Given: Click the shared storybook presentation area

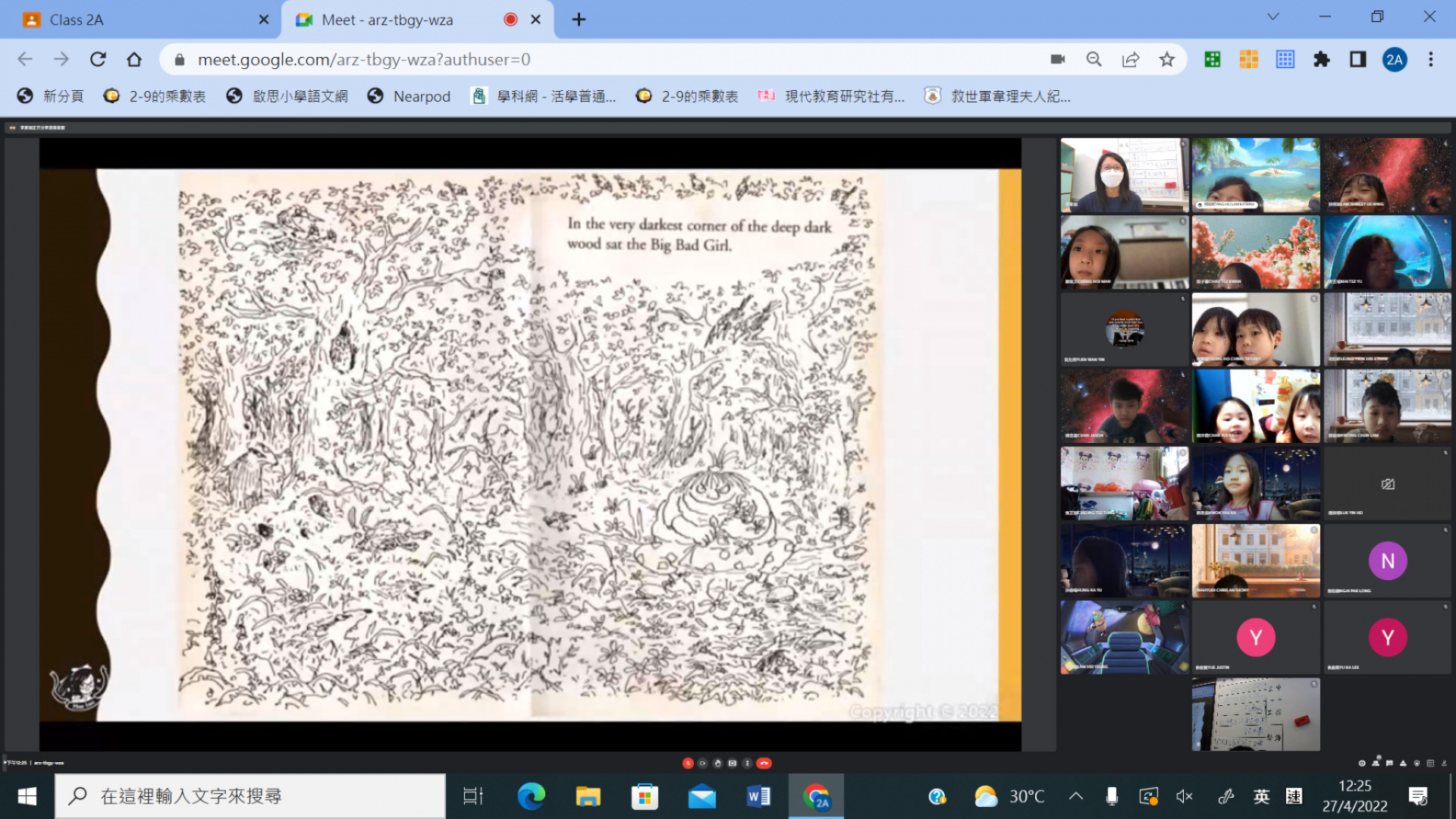Looking at the screenshot, I should (531, 444).
